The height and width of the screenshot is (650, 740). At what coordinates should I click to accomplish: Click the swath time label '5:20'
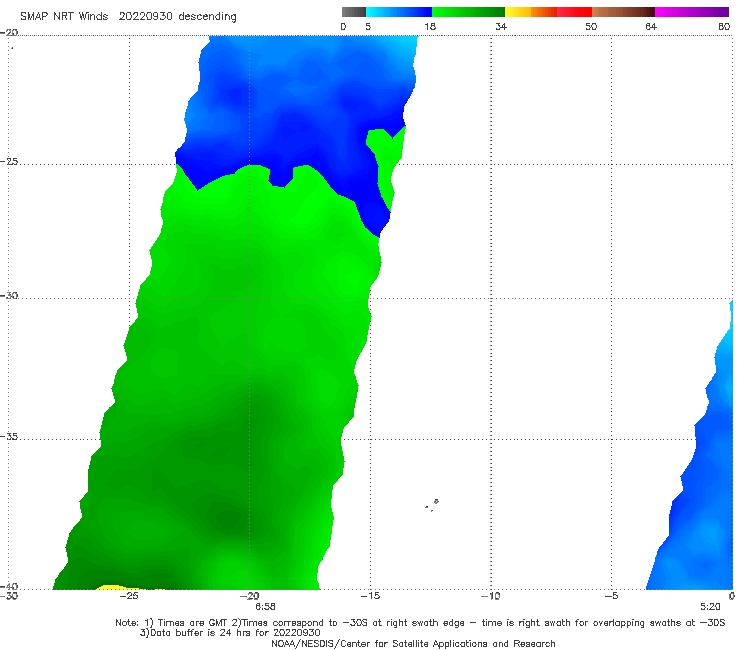click(x=710, y=607)
